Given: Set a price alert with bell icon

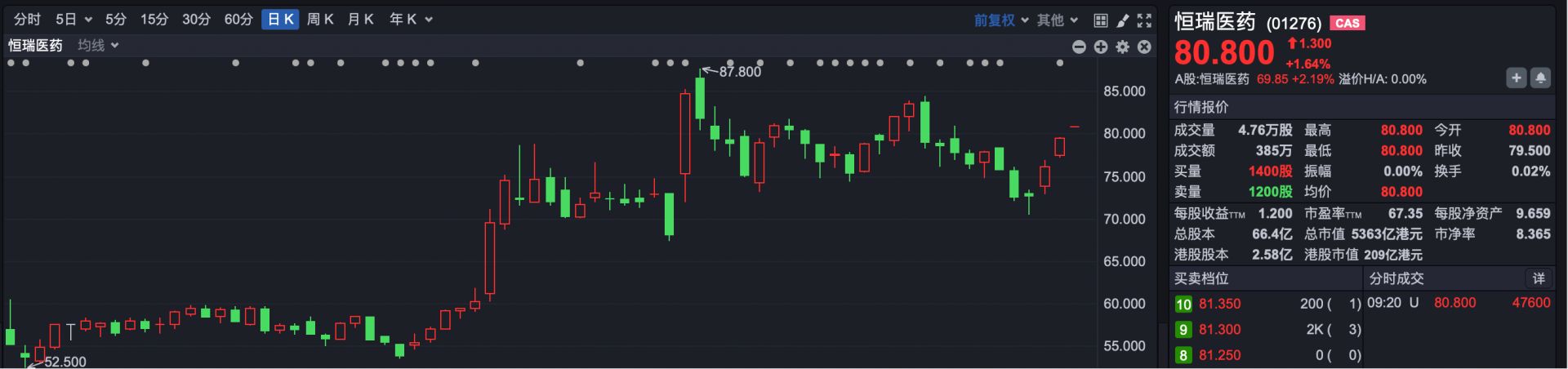Looking at the screenshot, I should (1540, 78).
